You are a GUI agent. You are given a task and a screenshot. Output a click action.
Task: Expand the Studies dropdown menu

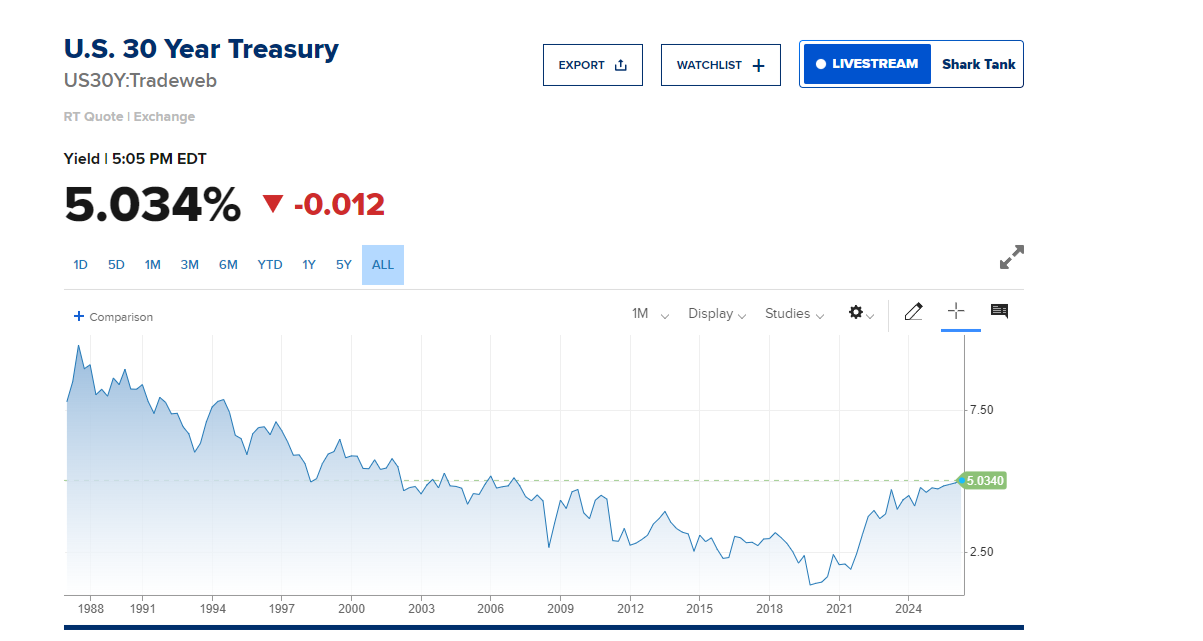794,314
